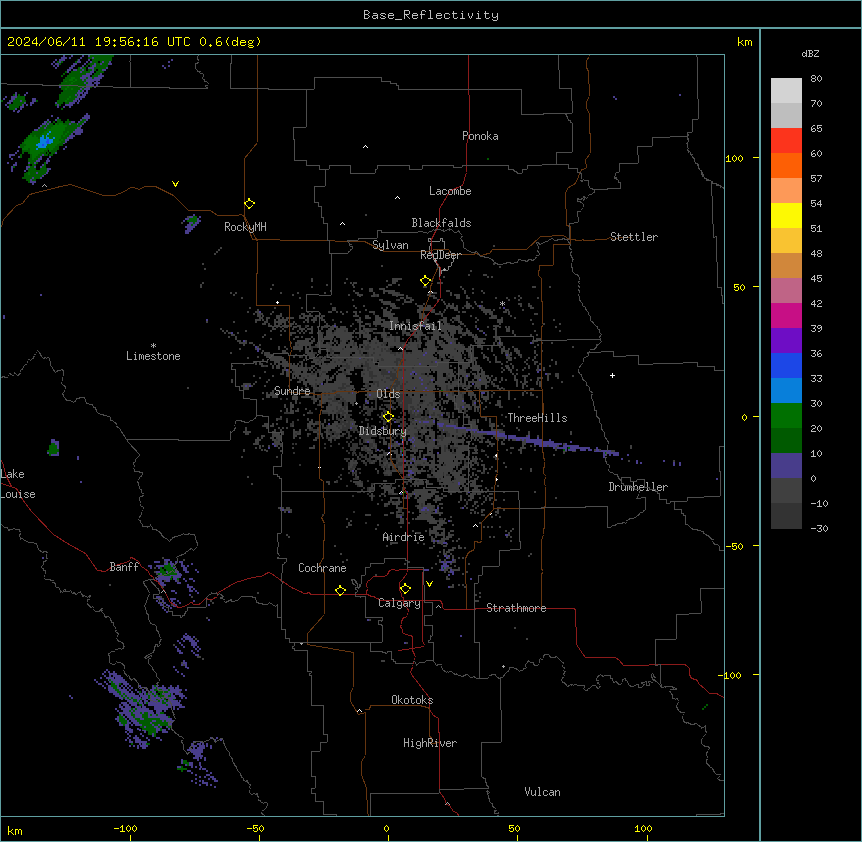Select the yellow diamond marker between Olds and Didsbury

pyautogui.click(x=388, y=417)
